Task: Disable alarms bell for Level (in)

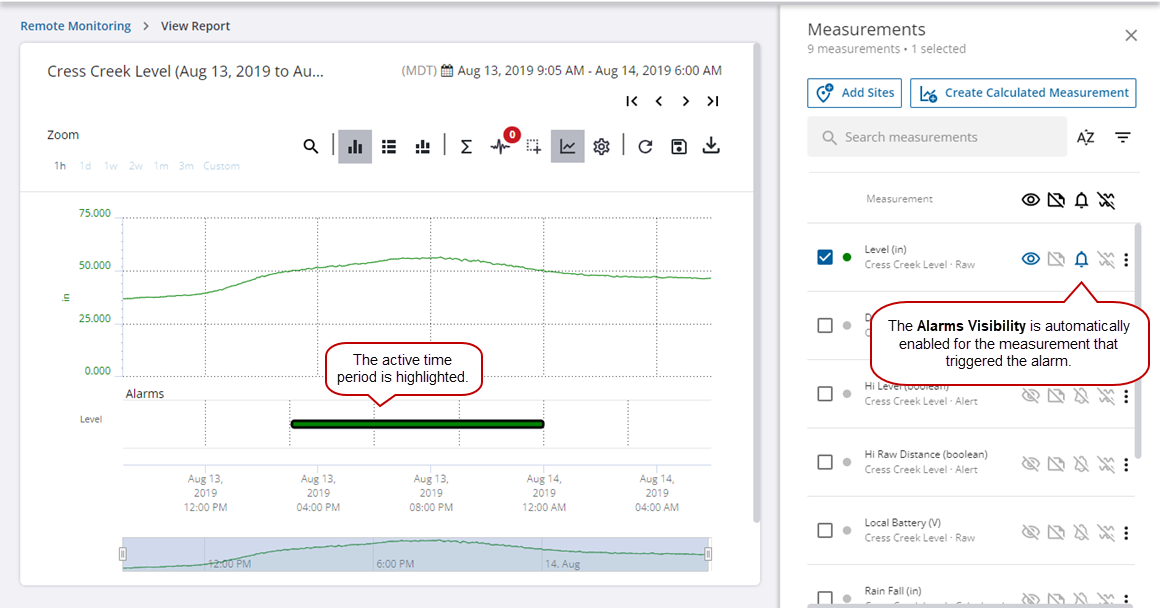Action: click(1081, 259)
